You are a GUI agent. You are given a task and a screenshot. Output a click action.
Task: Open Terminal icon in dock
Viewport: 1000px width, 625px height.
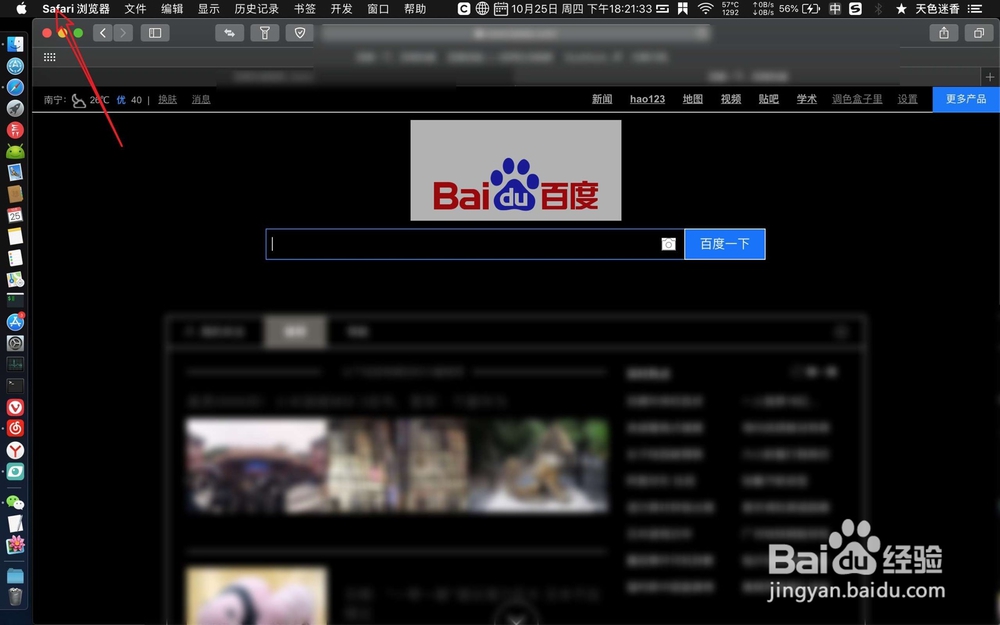[15, 386]
